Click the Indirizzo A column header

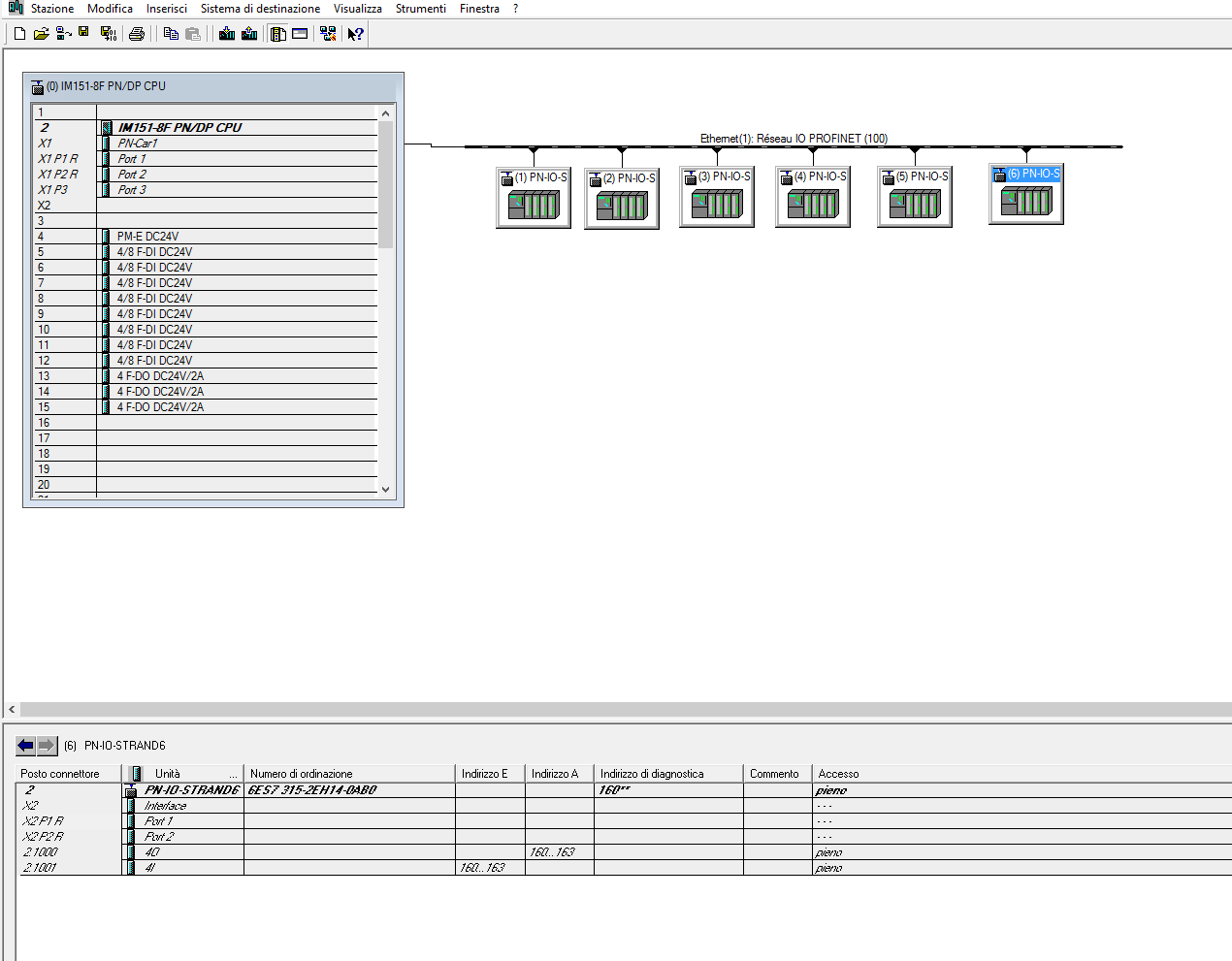pyautogui.click(x=560, y=774)
